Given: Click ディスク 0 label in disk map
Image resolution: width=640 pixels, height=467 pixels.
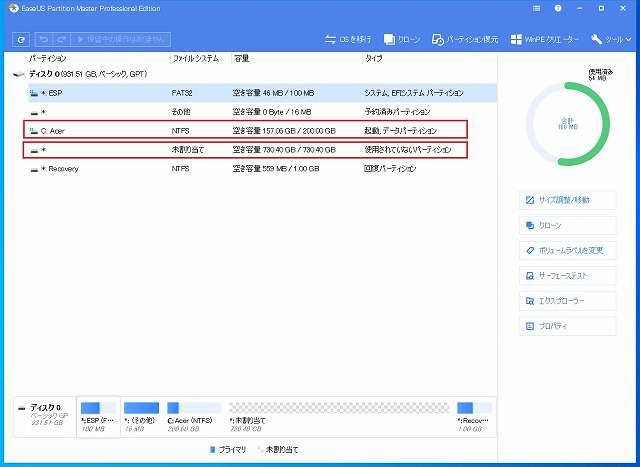Looking at the screenshot, I should click(x=45, y=407).
